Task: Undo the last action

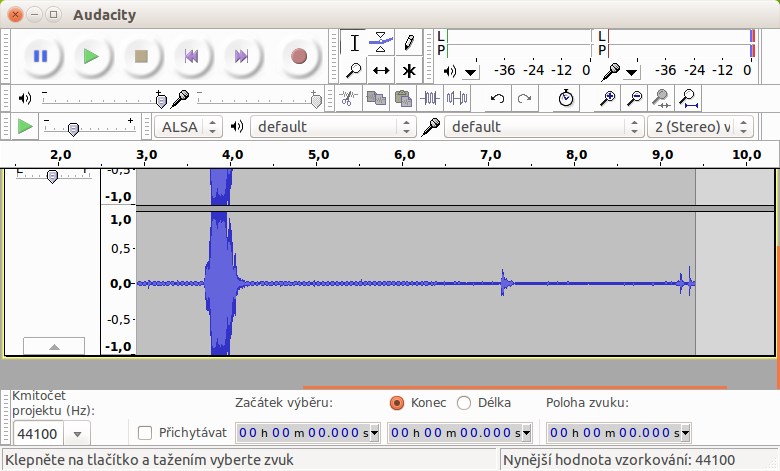Action: point(497,98)
